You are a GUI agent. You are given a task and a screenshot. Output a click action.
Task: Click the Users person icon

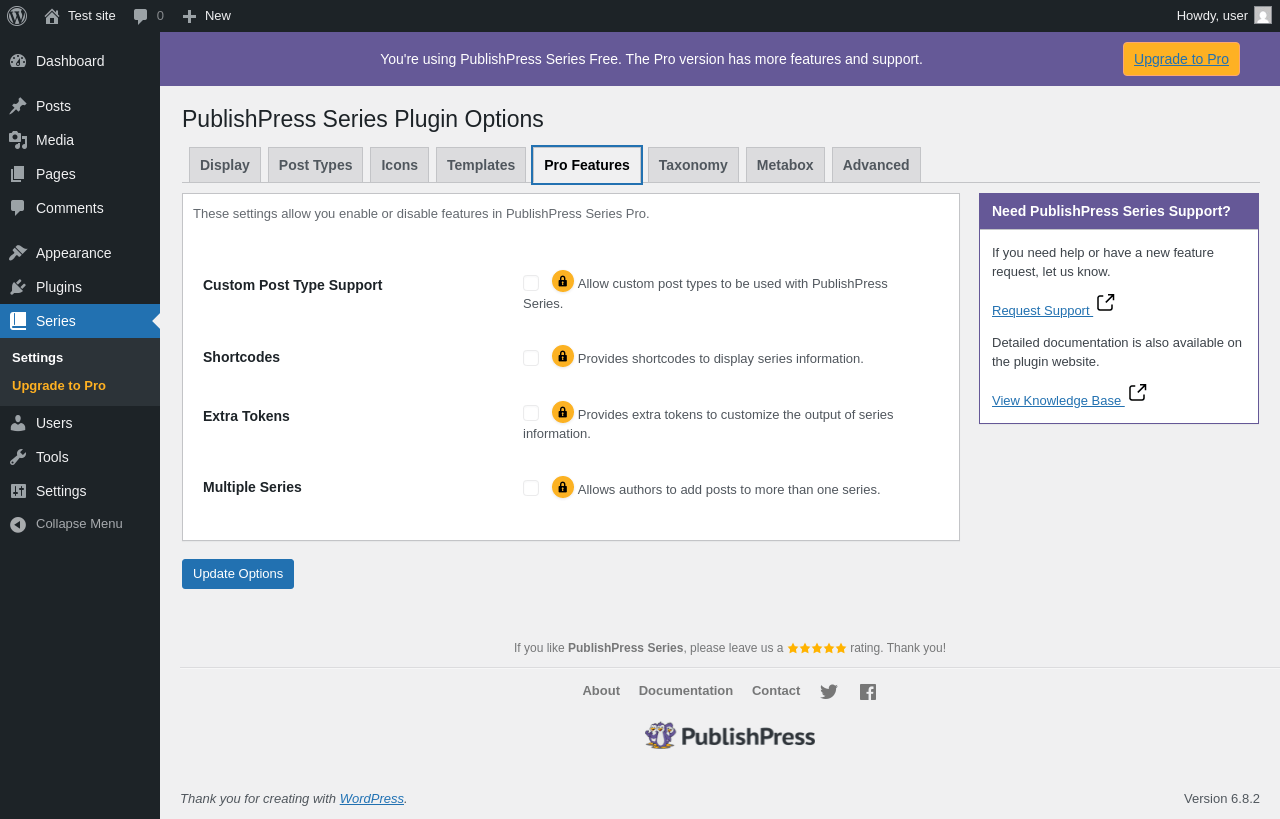[18, 423]
